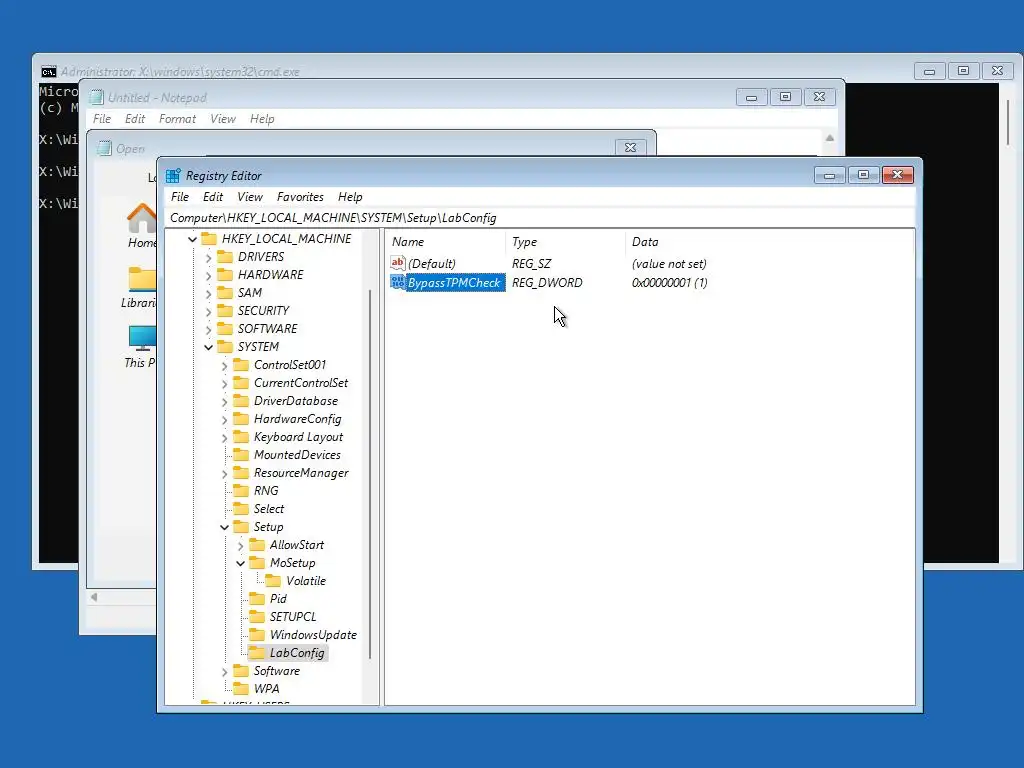Expand the ResourceManager key

pyautogui.click(x=225, y=473)
